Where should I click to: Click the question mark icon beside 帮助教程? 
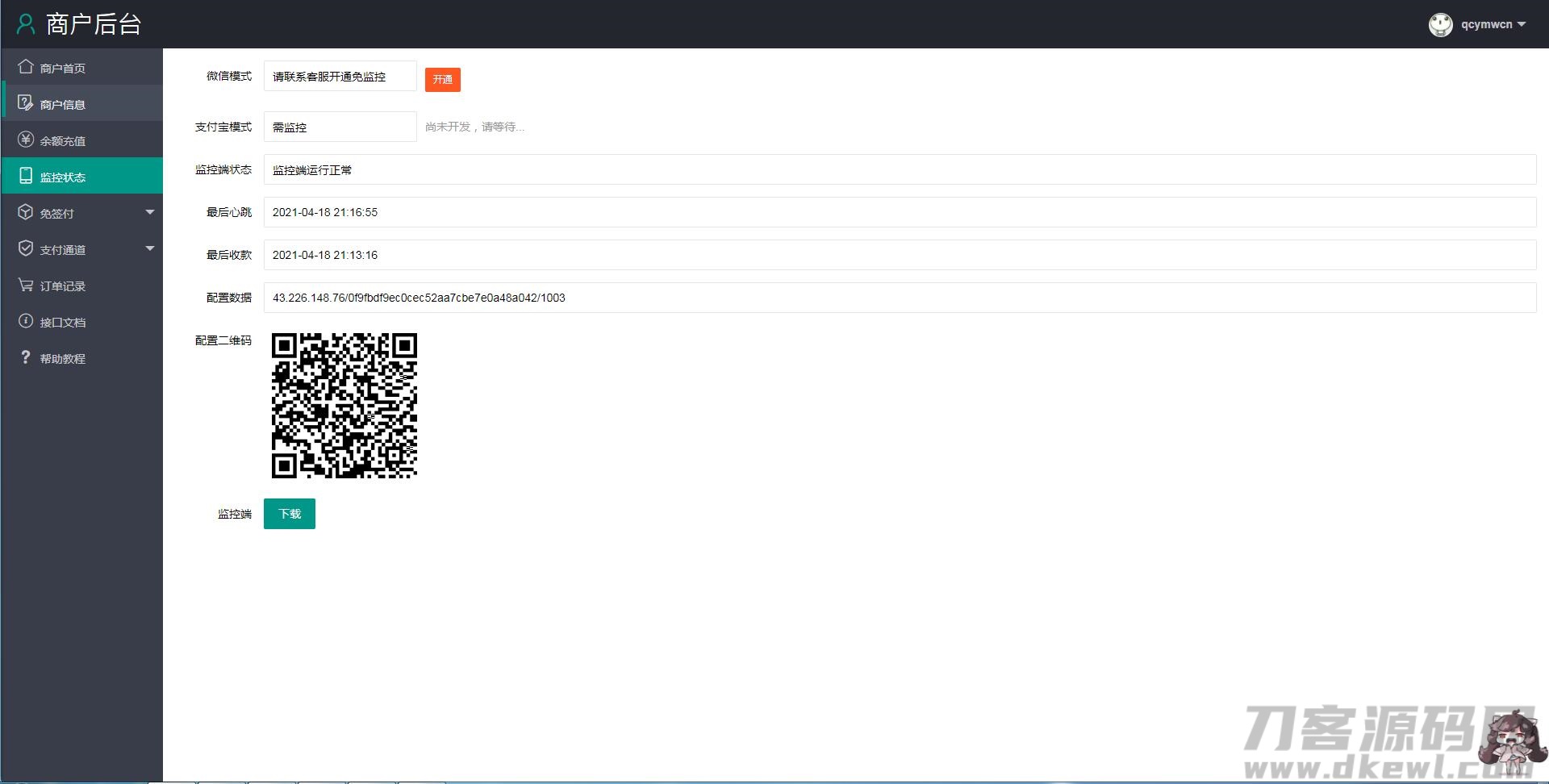pyautogui.click(x=26, y=357)
